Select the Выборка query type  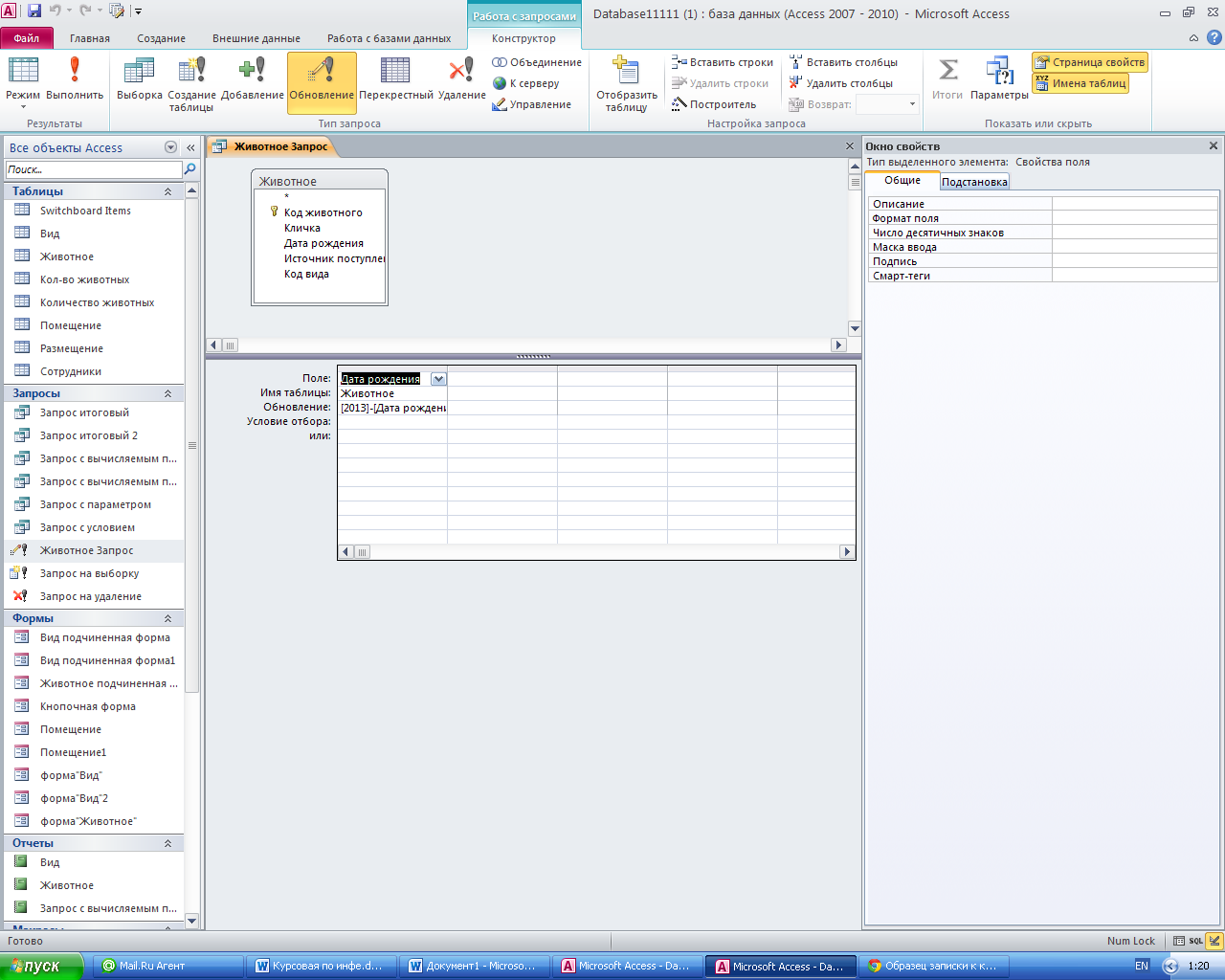point(140,78)
